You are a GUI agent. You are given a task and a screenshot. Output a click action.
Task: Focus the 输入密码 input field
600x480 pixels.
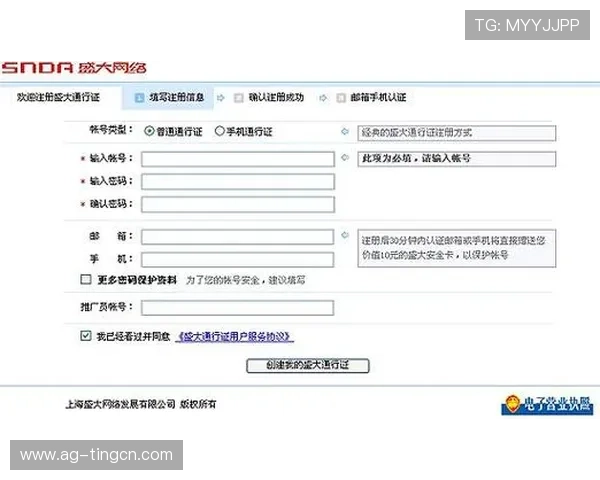(238, 182)
